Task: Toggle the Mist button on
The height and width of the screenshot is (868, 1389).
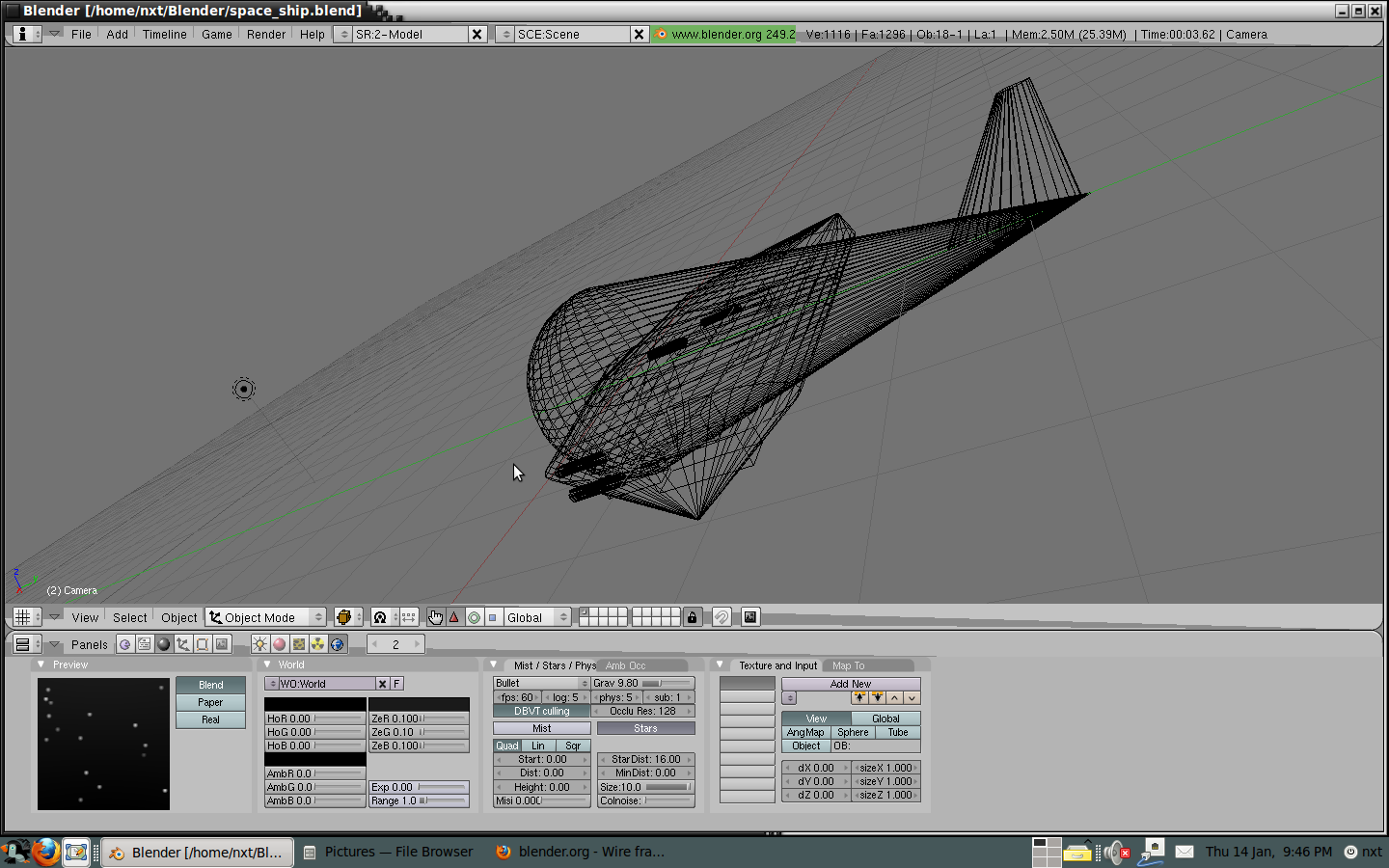Action: pos(541,728)
